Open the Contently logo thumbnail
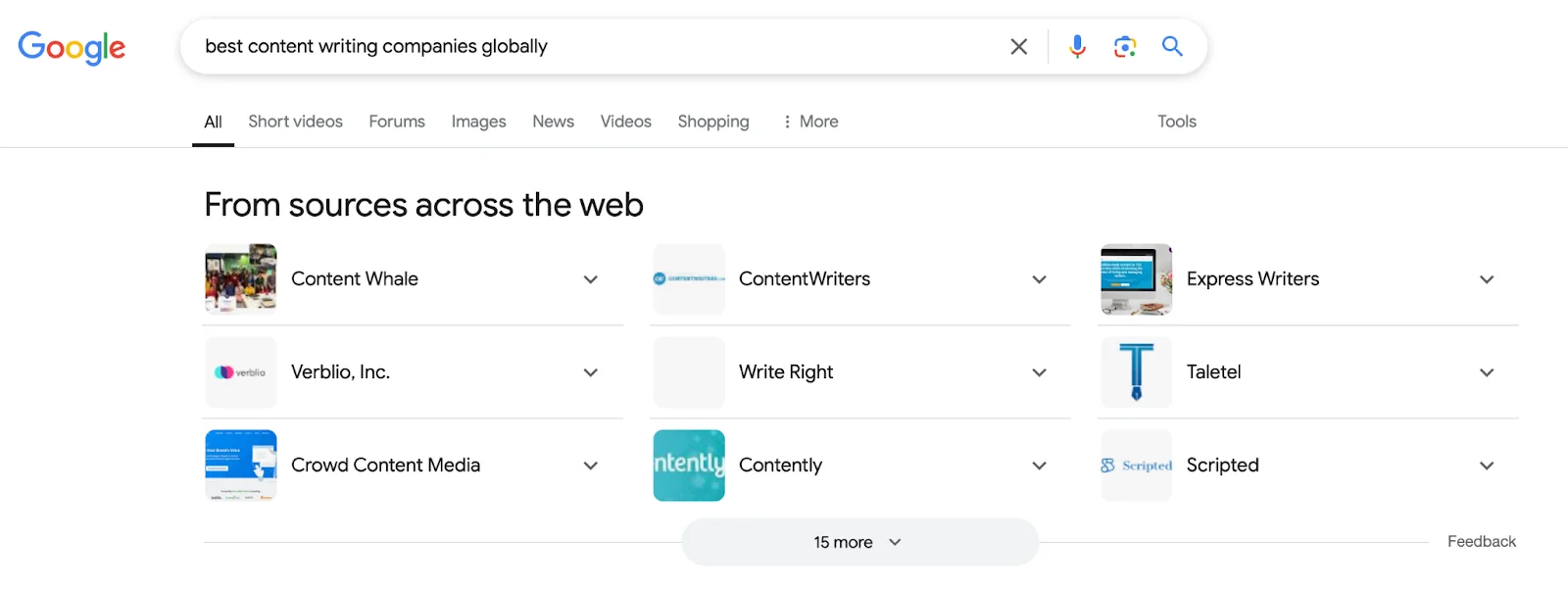Image resolution: width=1568 pixels, height=592 pixels. point(689,466)
